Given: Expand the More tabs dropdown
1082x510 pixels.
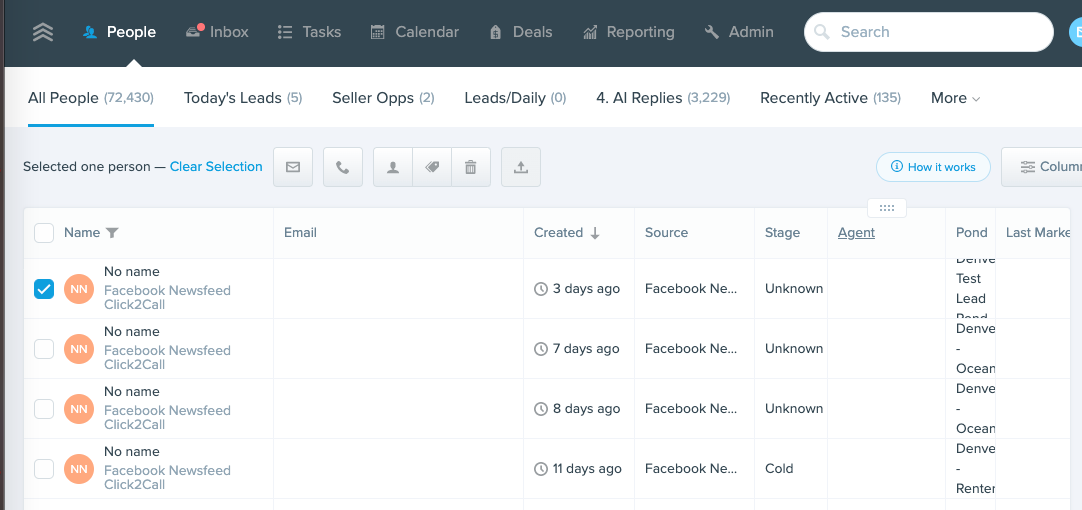Looking at the screenshot, I should coord(955,98).
